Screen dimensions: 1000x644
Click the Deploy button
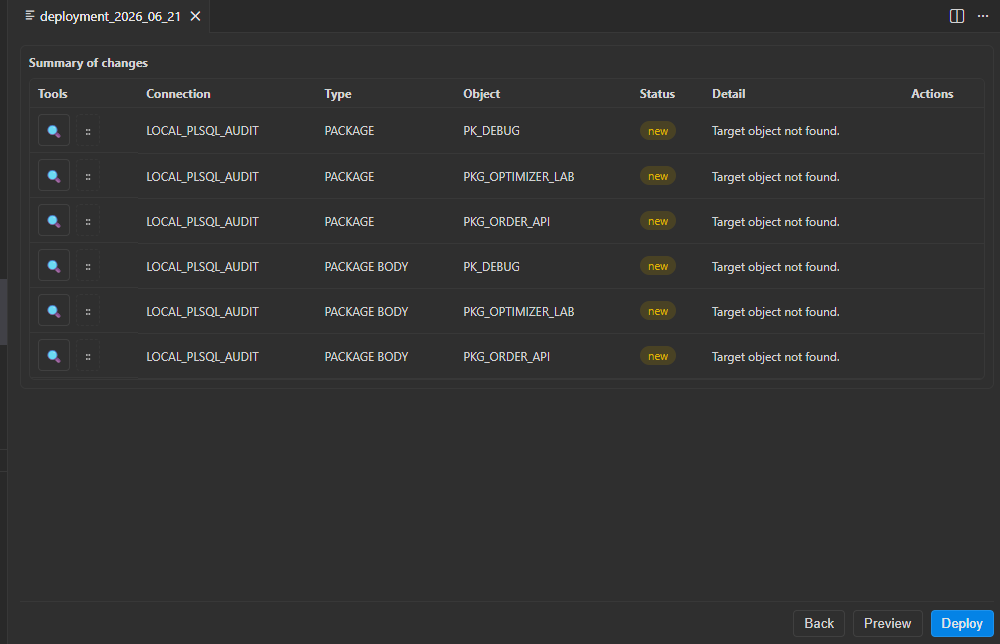(962, 623)
